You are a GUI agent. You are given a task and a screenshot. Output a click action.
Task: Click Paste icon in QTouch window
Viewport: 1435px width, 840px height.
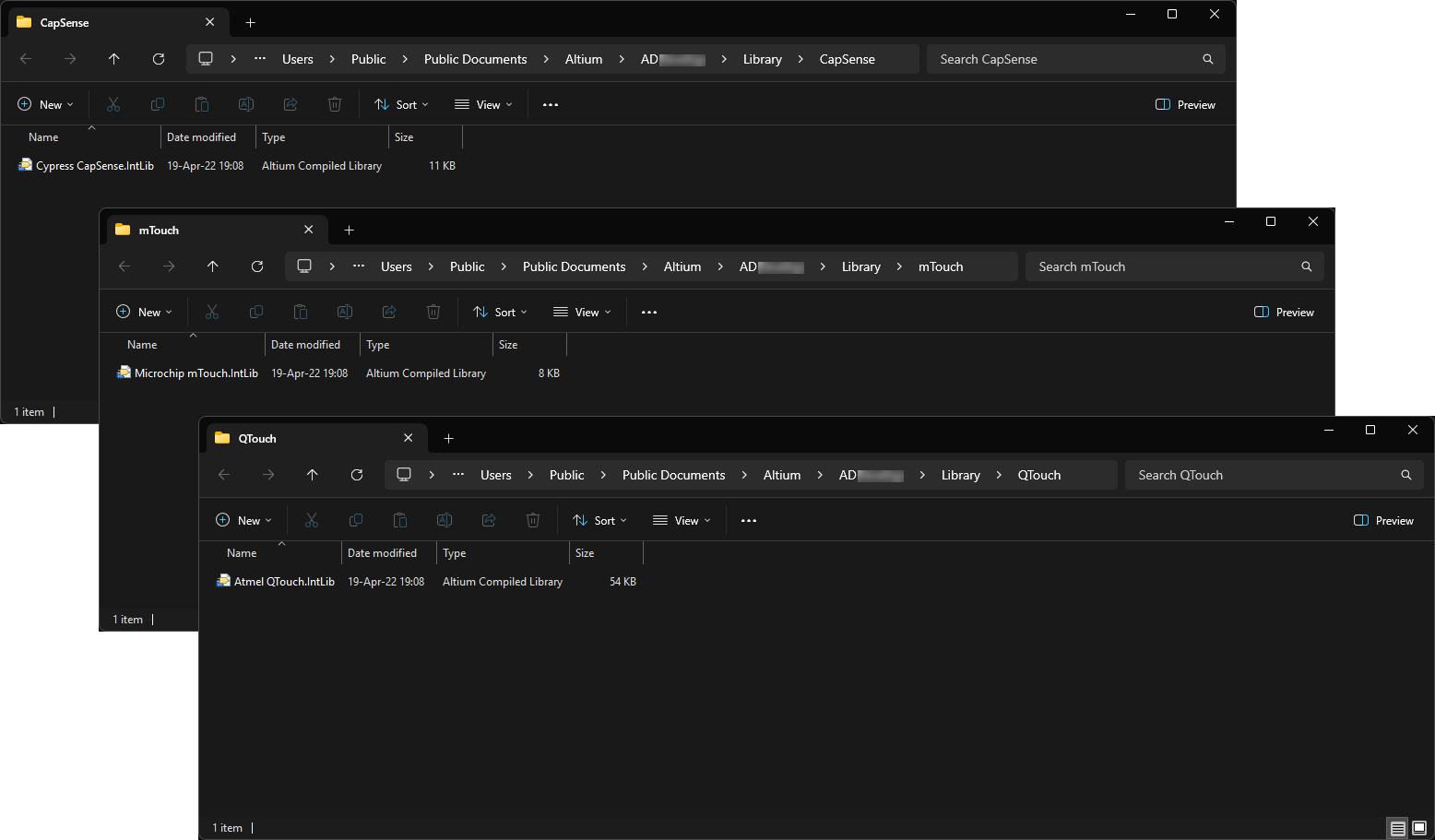click(x=400, y=521)
